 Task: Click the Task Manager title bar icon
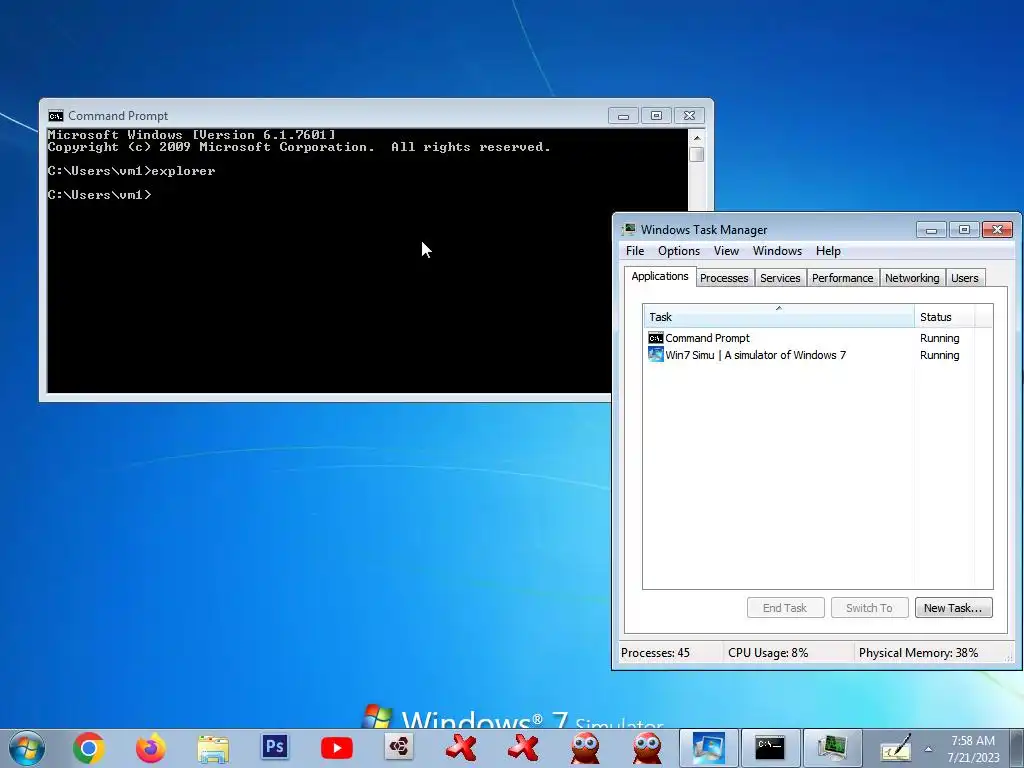(x=628, y=229)
